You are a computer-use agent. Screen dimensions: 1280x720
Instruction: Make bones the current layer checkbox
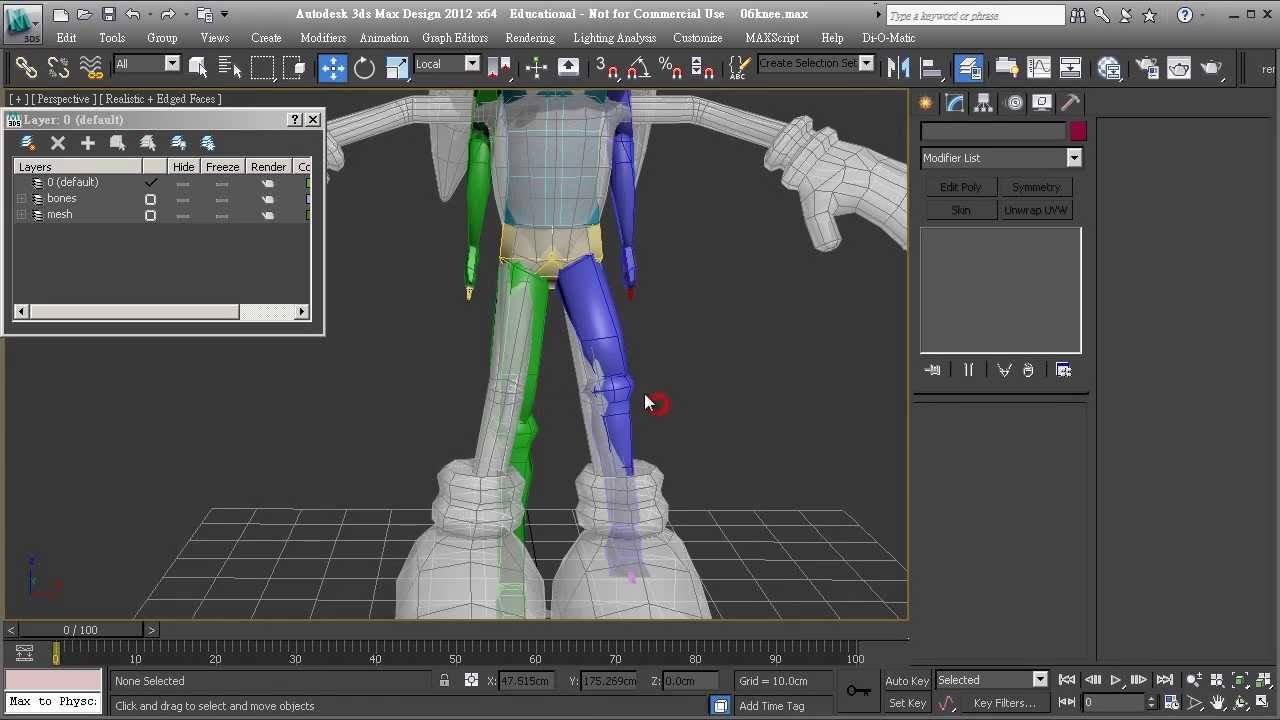point(150,199)
